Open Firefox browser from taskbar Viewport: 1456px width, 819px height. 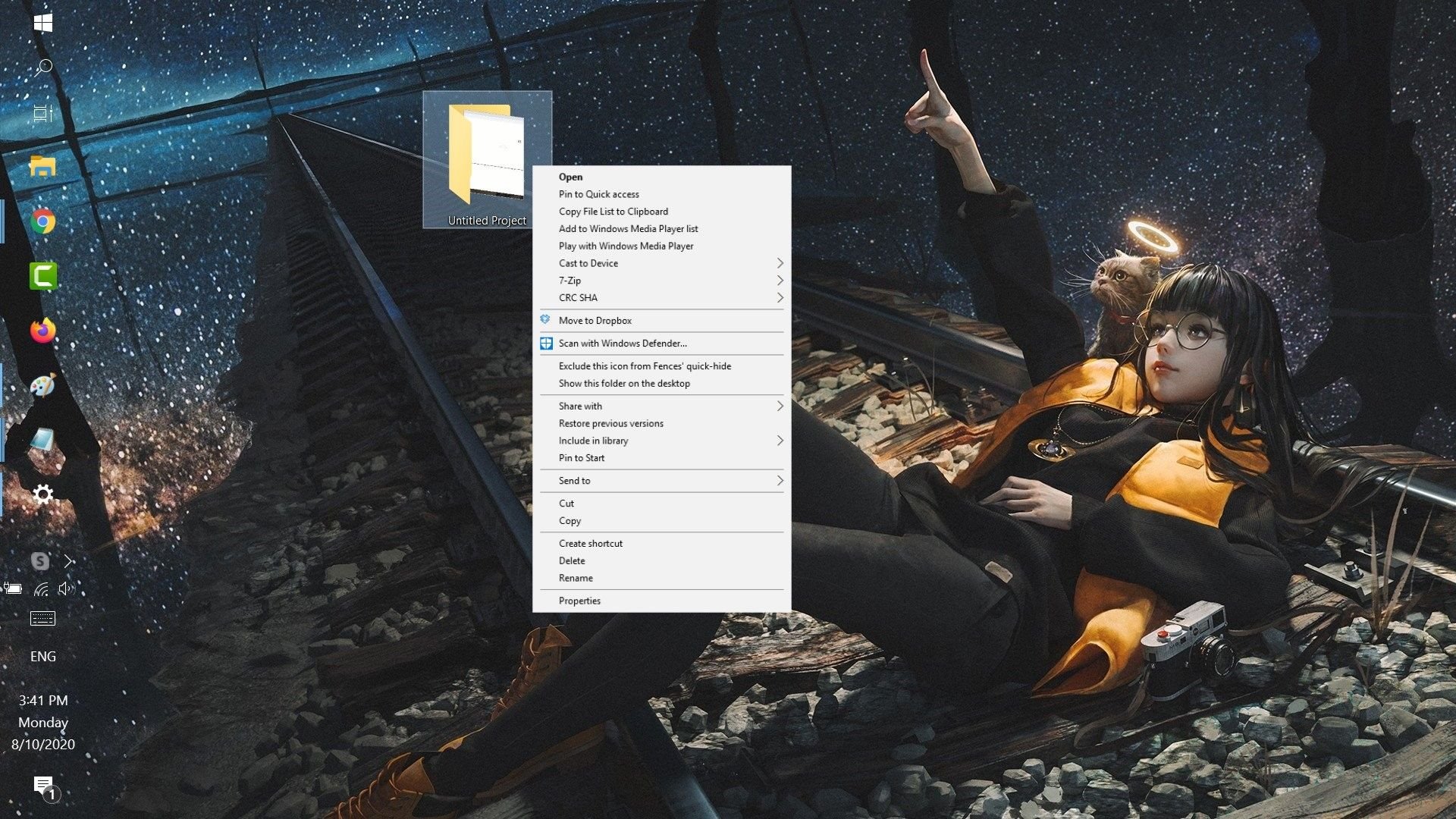point(43,331)
